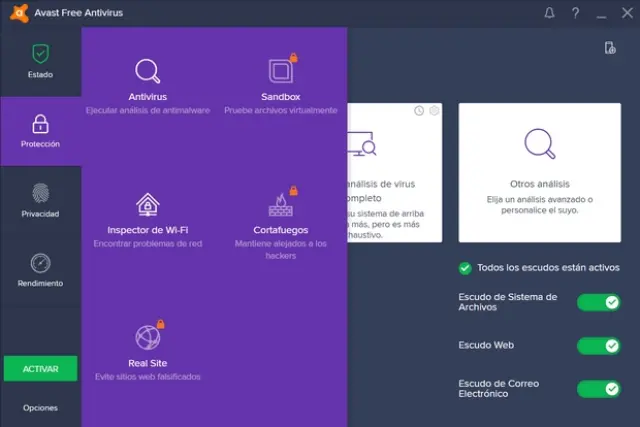Switch to the Estado tab
This screenshot has width=640, height=427.
[x=40, y=61]
